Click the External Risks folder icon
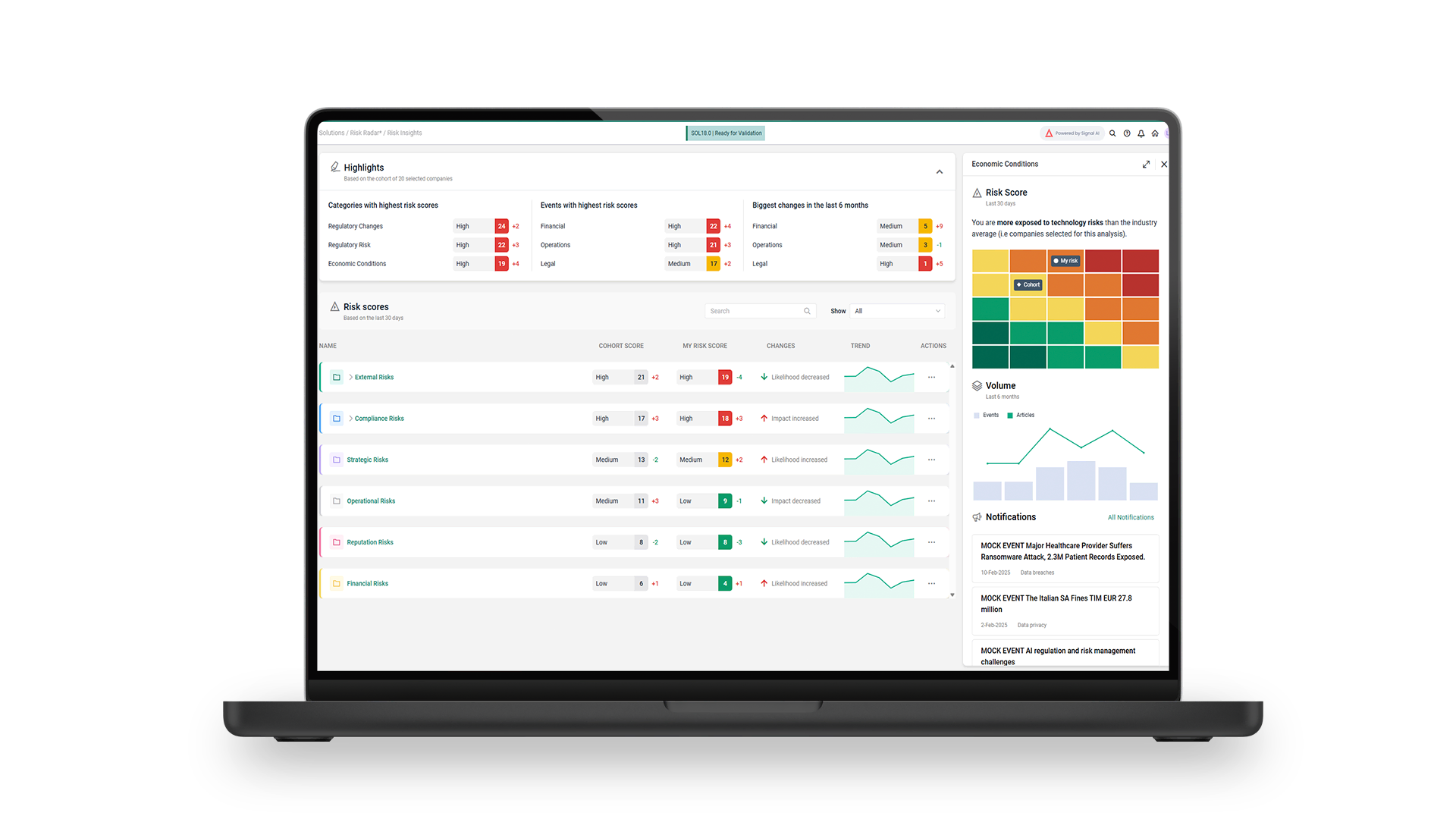 pos(337,378)
